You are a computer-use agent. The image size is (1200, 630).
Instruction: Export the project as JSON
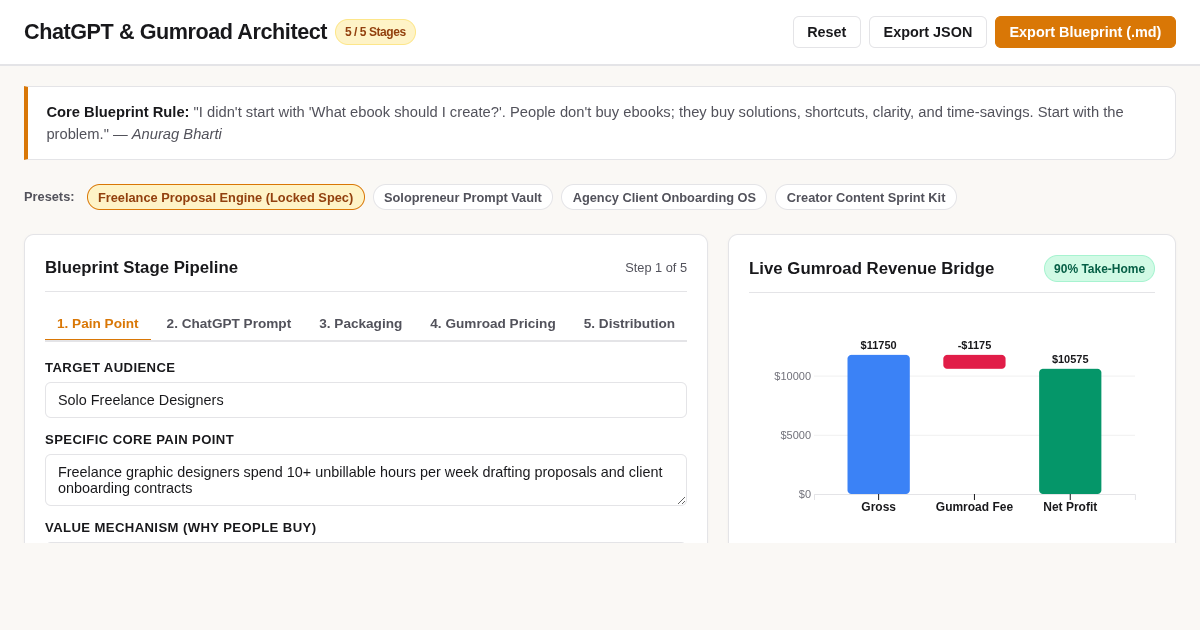click(927, 32)
